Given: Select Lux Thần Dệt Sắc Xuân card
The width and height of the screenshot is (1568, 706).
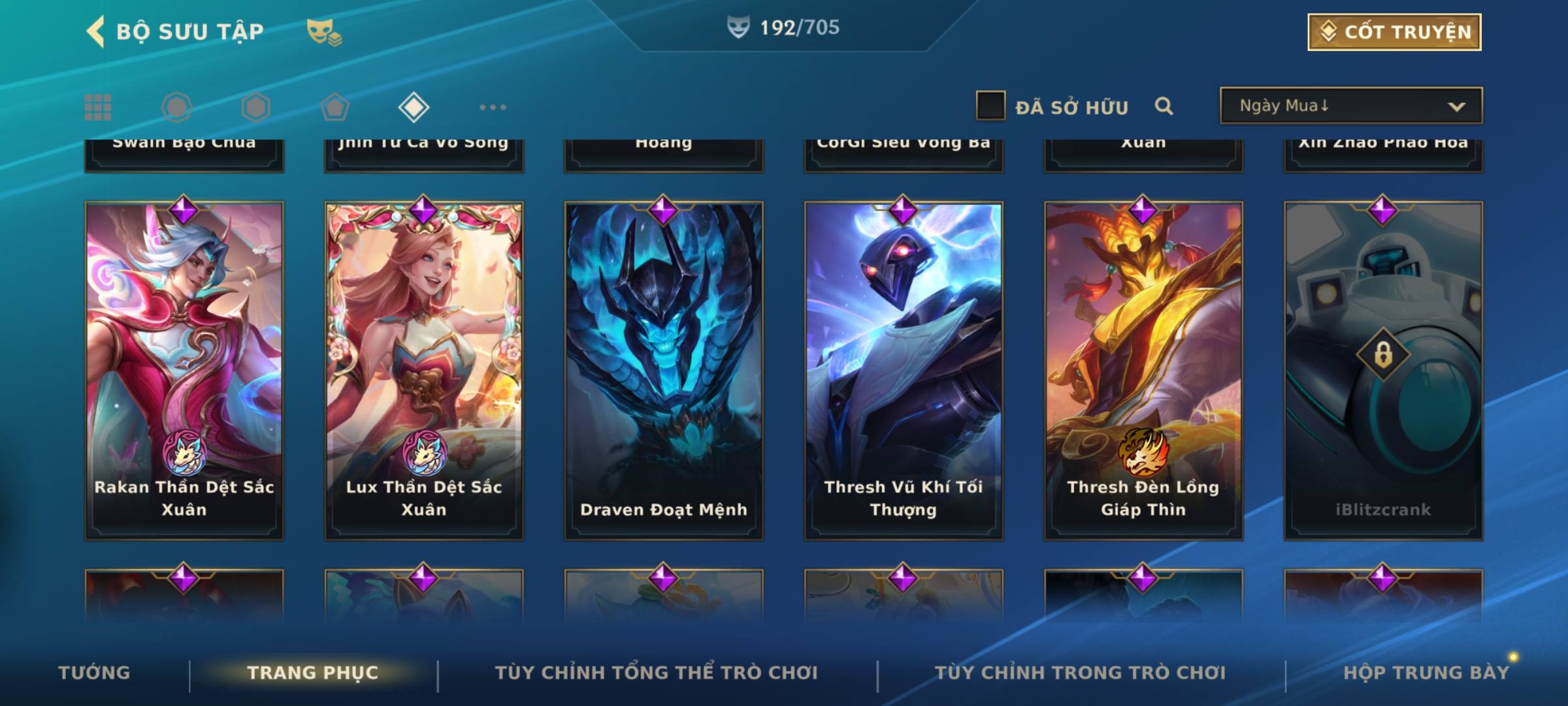Looking at the screenshot, I should pos(424,370).
